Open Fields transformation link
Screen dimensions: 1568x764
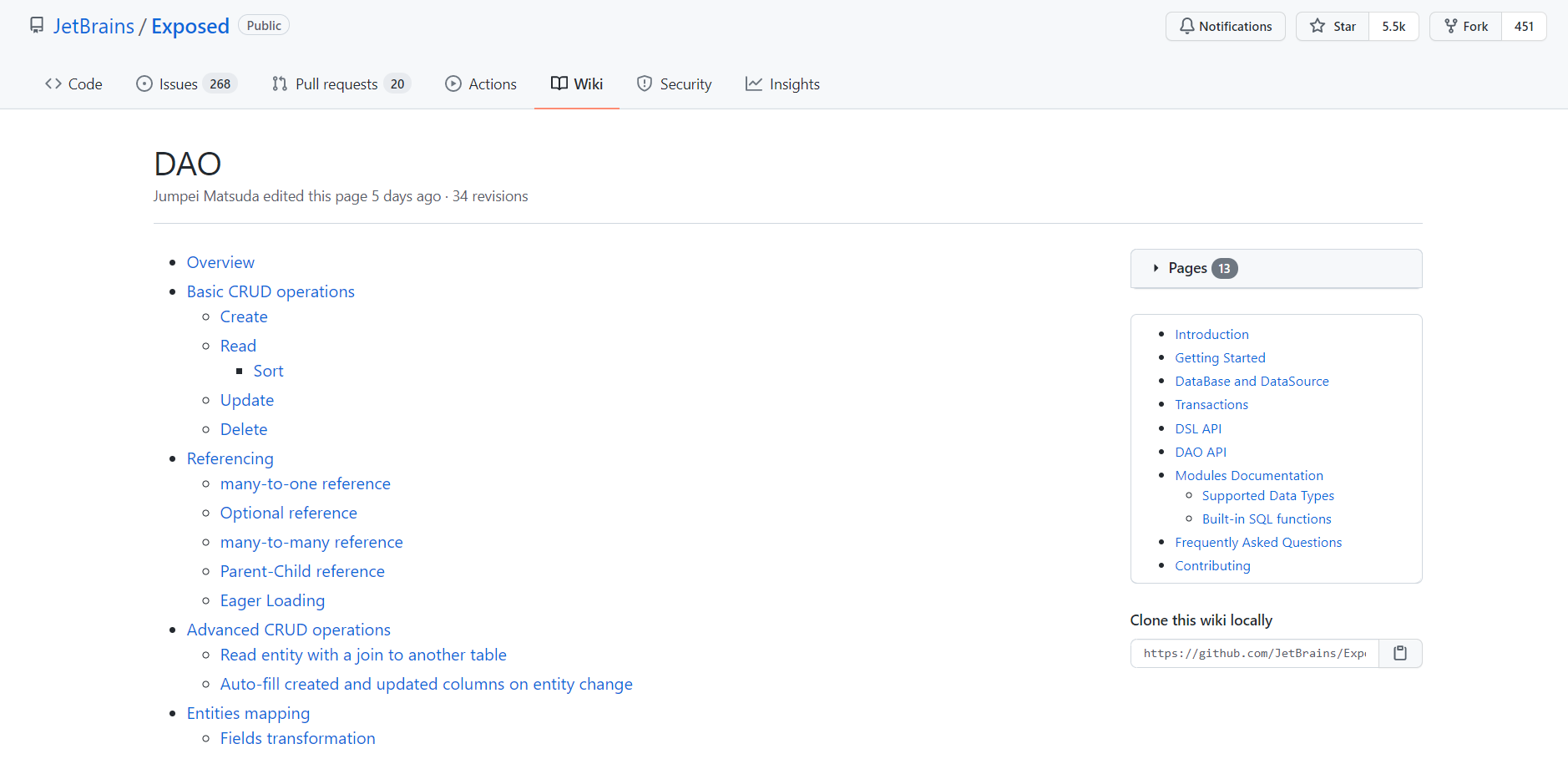tap(298, 738)
